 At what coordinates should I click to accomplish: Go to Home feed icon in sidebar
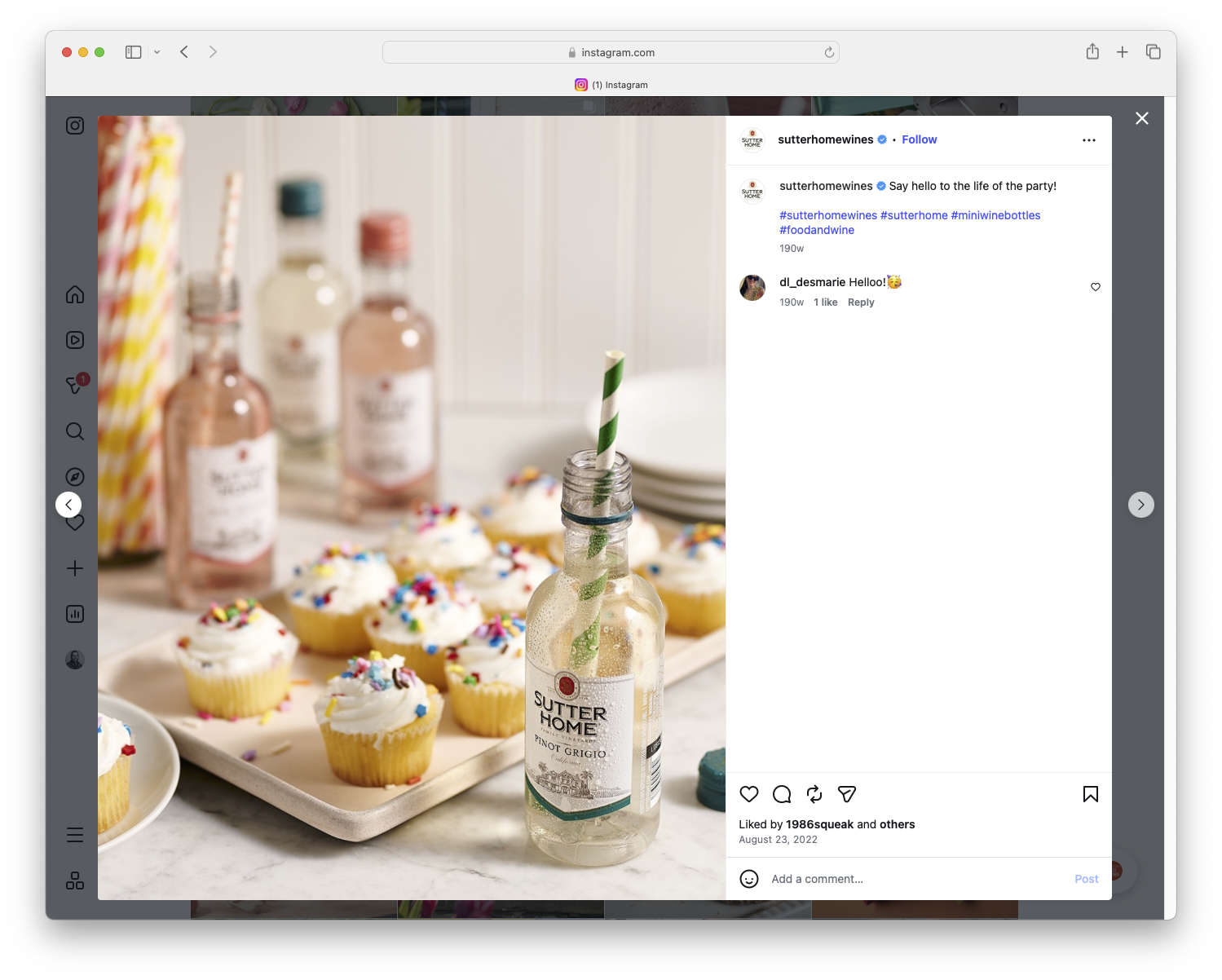[x=75, y=294]
